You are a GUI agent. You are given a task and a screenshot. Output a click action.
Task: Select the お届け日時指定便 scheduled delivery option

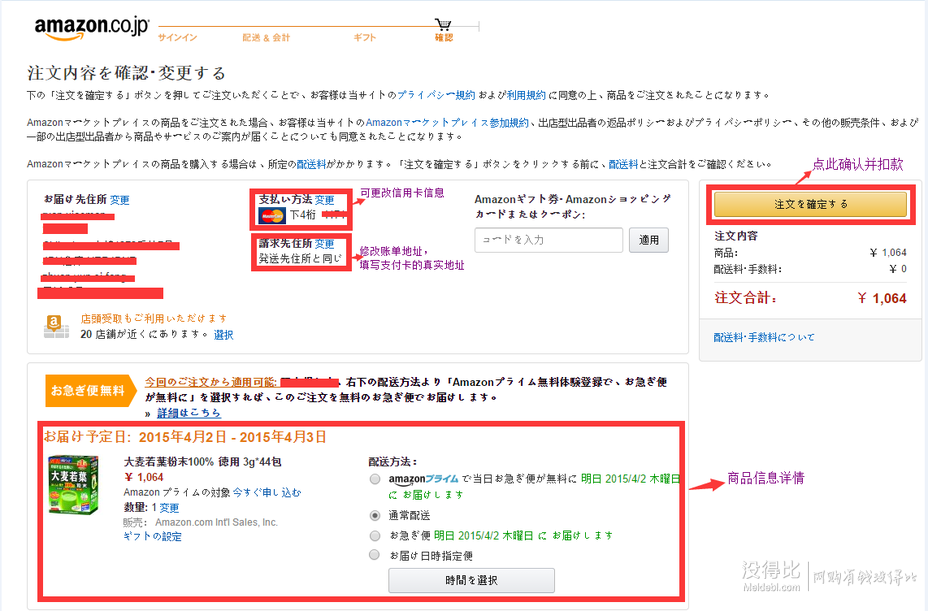pyautogui.click(x=375, y=554)
